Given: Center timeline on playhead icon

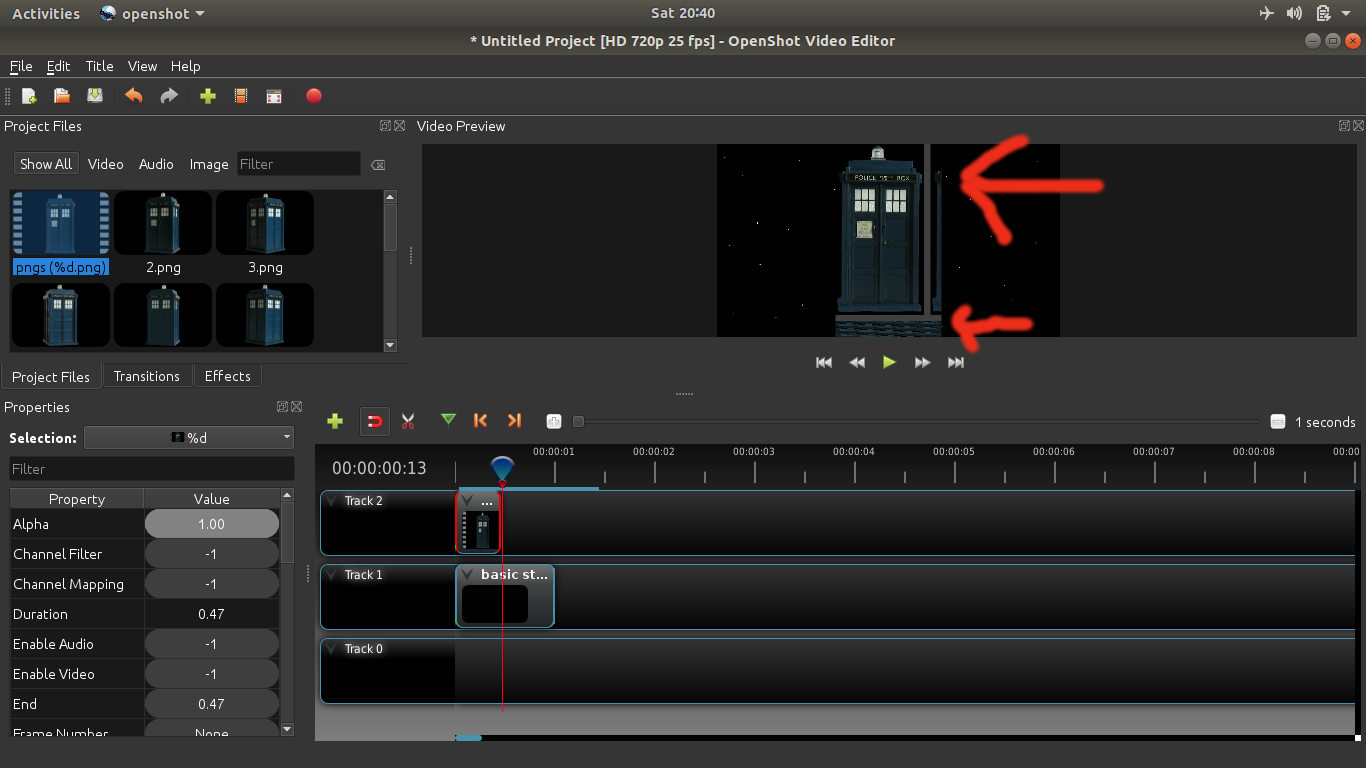Looking at the screenshot, I should (x=553, y=421).
